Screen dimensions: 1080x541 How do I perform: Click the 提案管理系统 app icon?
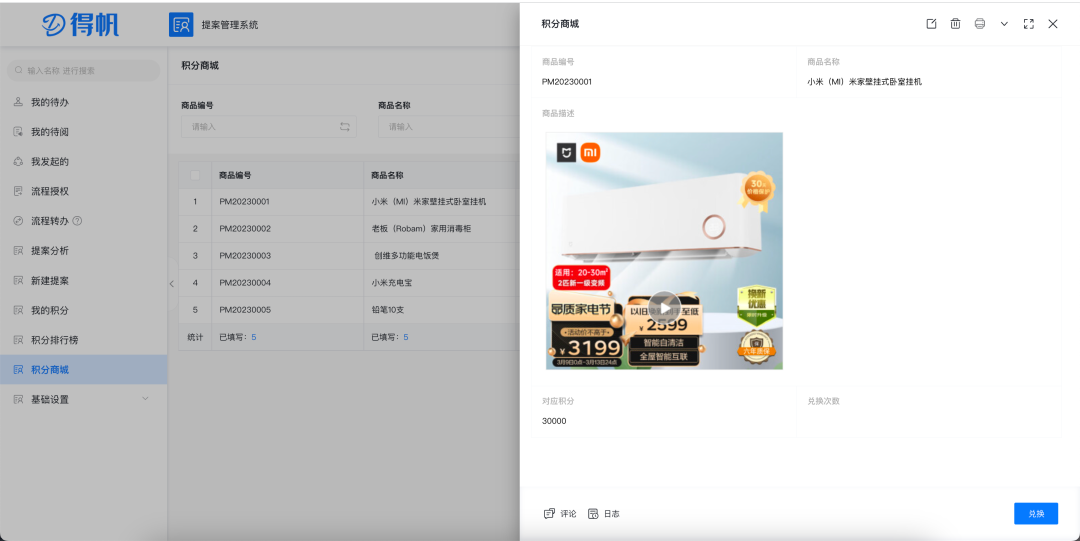[181, 25]
